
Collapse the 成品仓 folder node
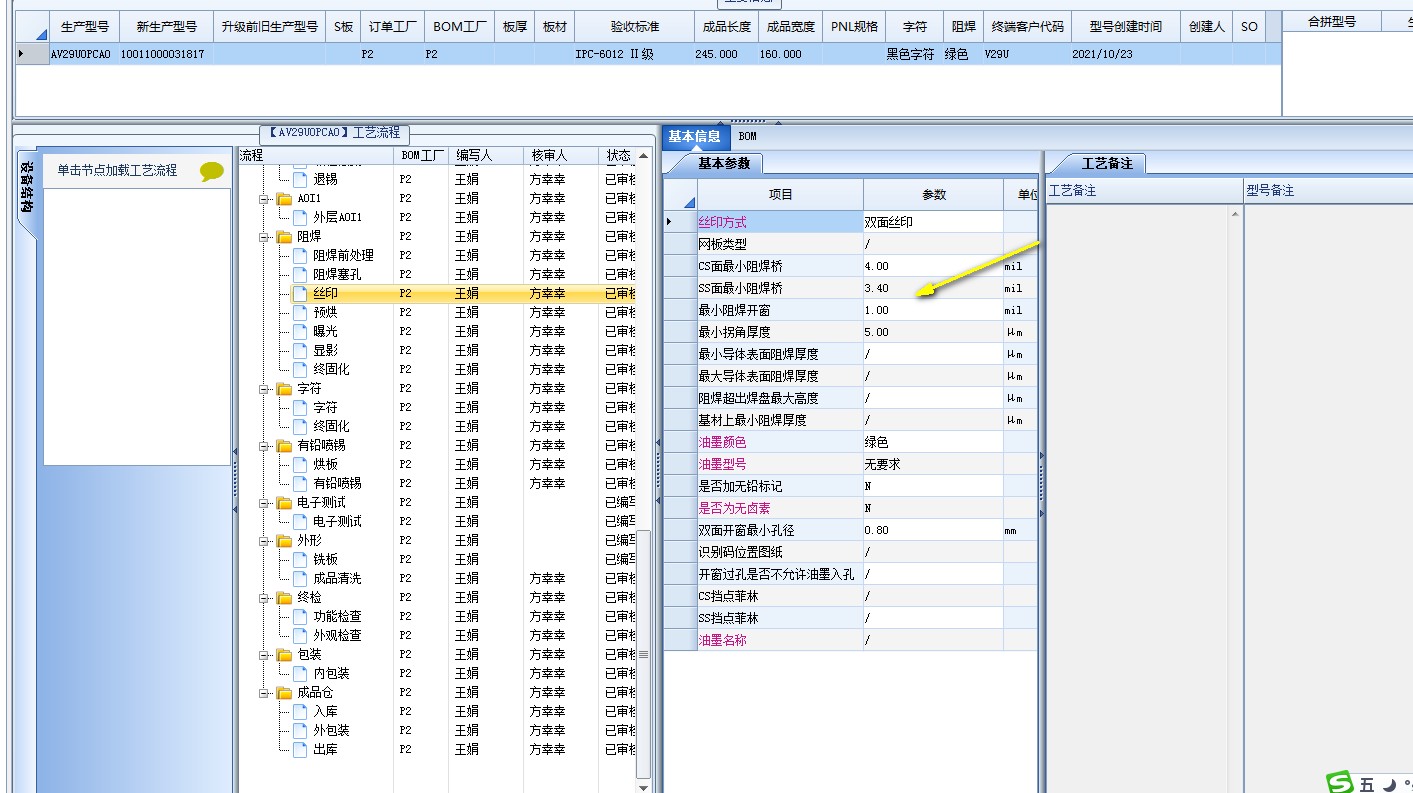point(265,692)
